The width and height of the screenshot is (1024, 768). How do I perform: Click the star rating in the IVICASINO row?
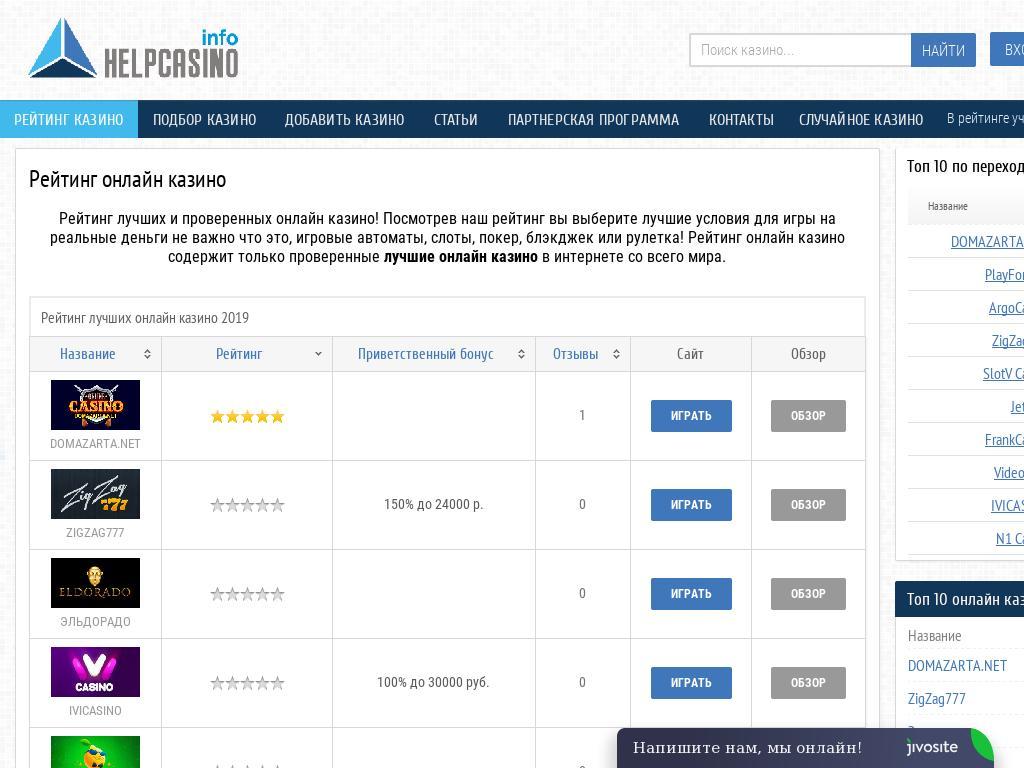[248, 683]
